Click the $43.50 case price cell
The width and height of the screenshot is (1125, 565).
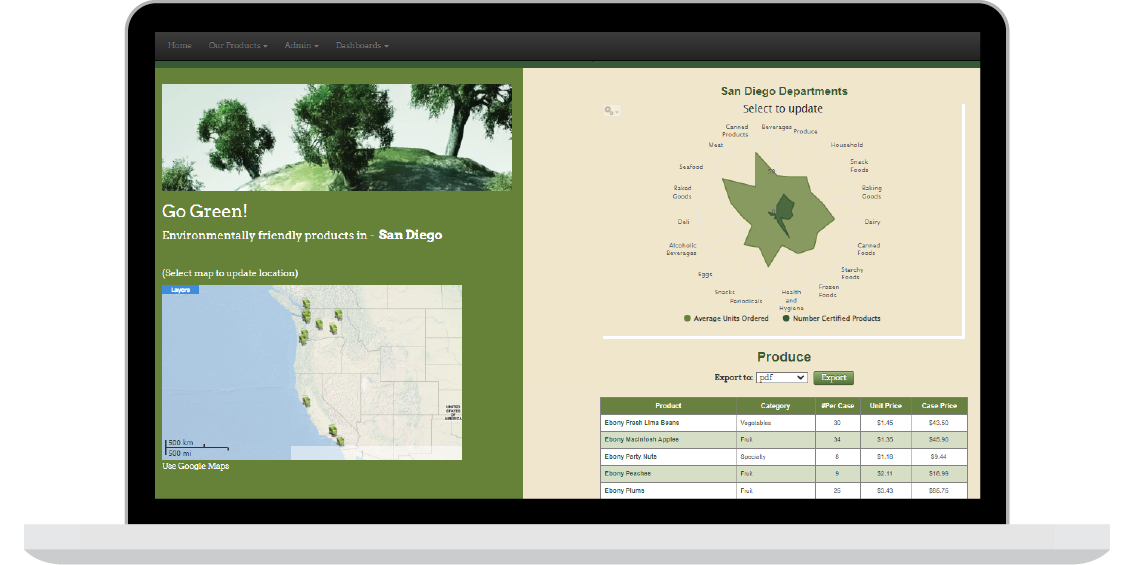tap(938, 423)
